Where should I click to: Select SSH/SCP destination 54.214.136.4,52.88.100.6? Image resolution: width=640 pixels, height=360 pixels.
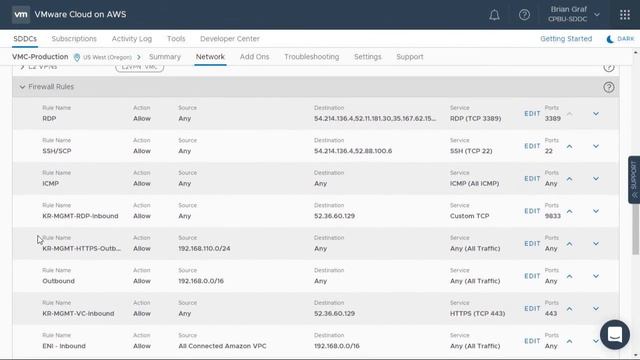[x=353, y=151]
